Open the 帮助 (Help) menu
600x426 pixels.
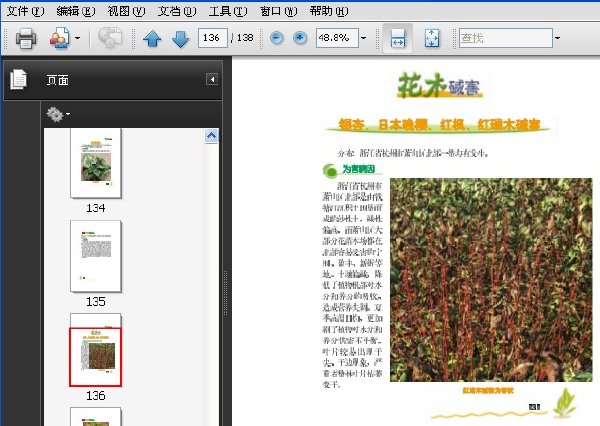(x=329, y=11)
